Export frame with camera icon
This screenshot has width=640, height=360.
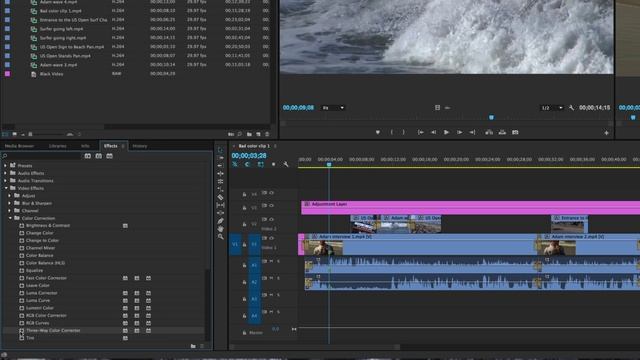(x=515, y=132)
